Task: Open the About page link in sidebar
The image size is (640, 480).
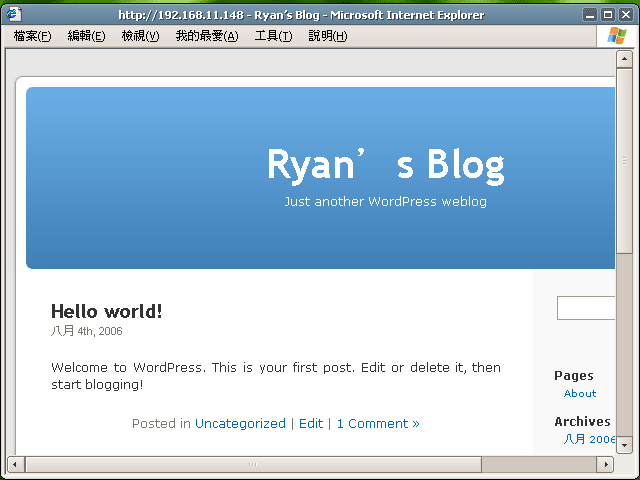Action: tap(580, 393)
